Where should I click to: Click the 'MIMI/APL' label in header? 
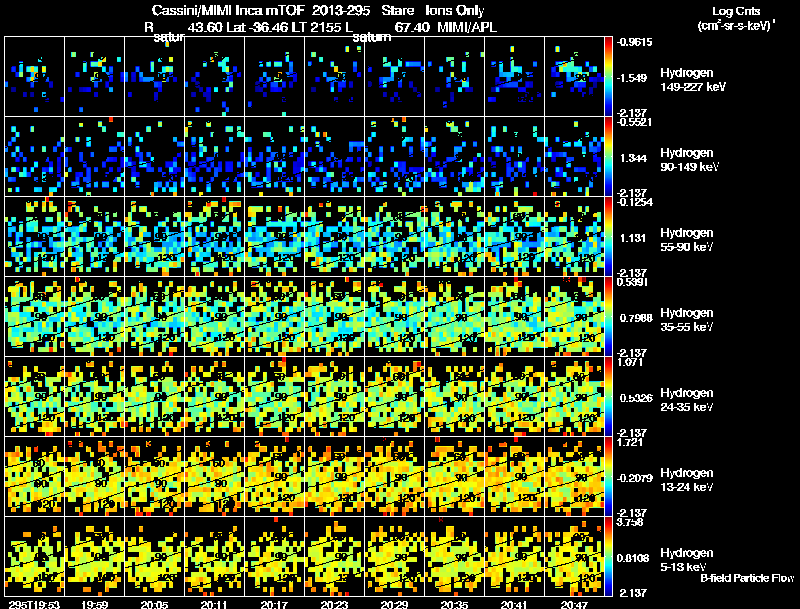pyautogui.click(x=467, y=27)
